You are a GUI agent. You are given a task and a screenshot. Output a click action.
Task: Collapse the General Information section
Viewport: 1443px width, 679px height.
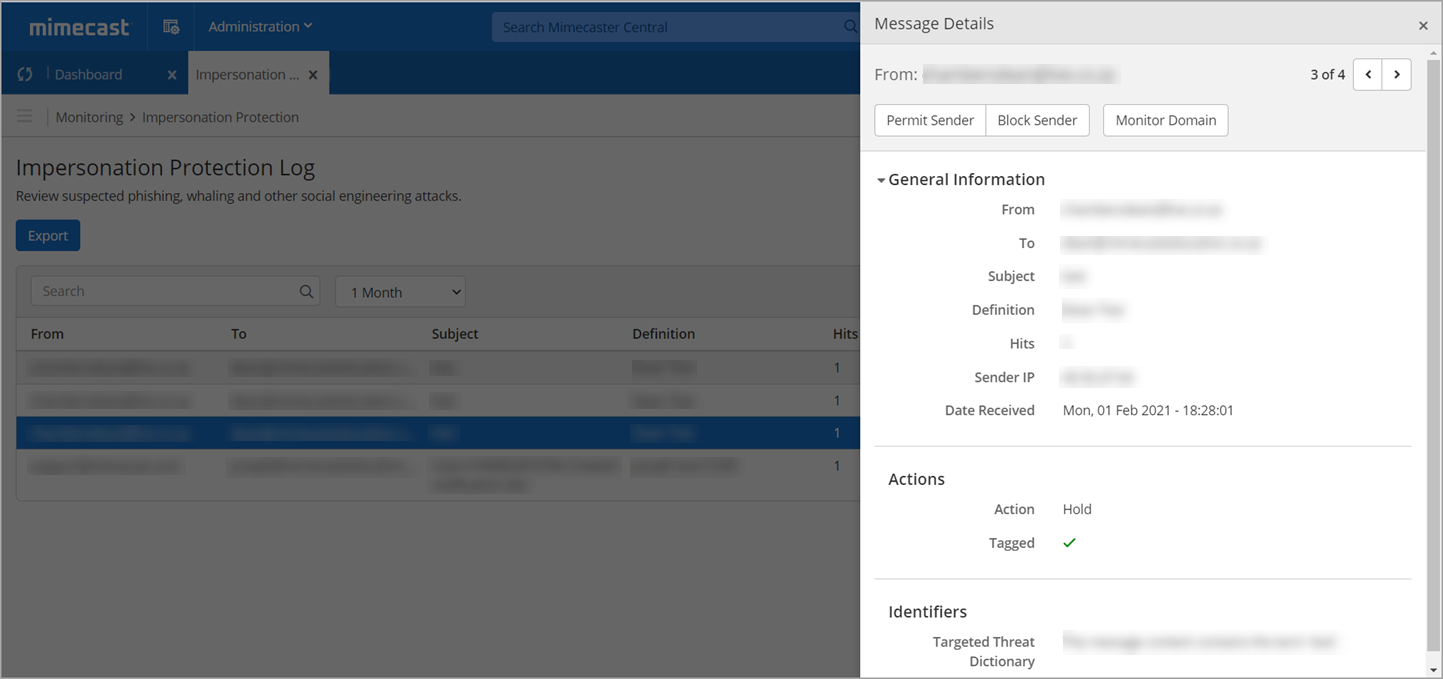[881, 181]
